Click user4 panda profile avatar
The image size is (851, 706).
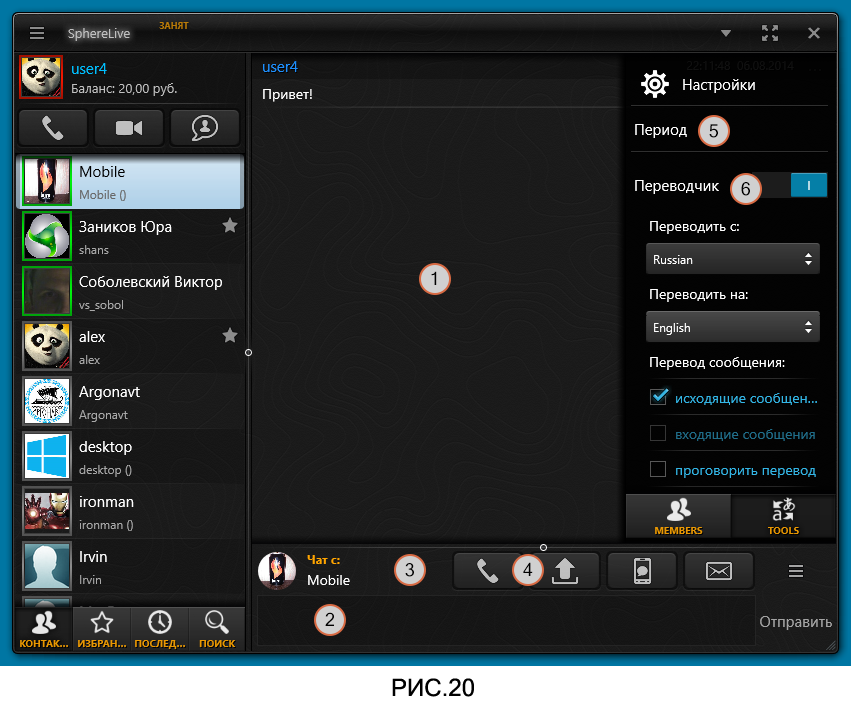[x=41, y=77]
